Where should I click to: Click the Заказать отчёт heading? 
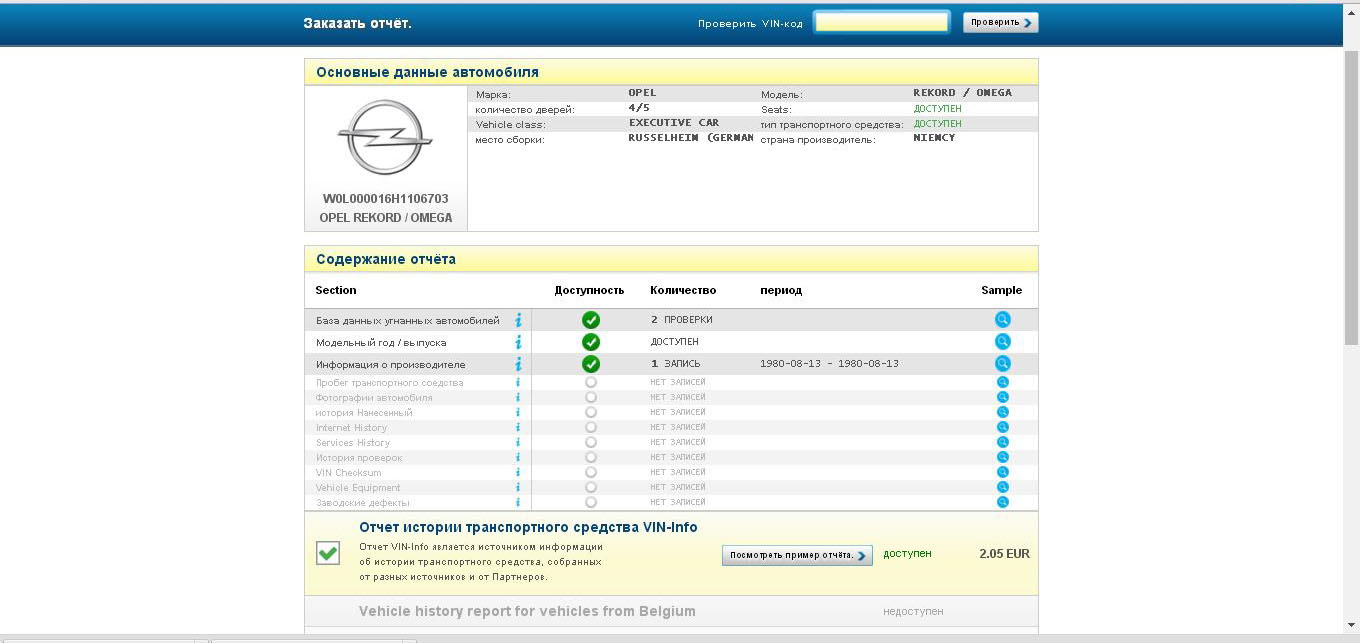tap(357, 23)
